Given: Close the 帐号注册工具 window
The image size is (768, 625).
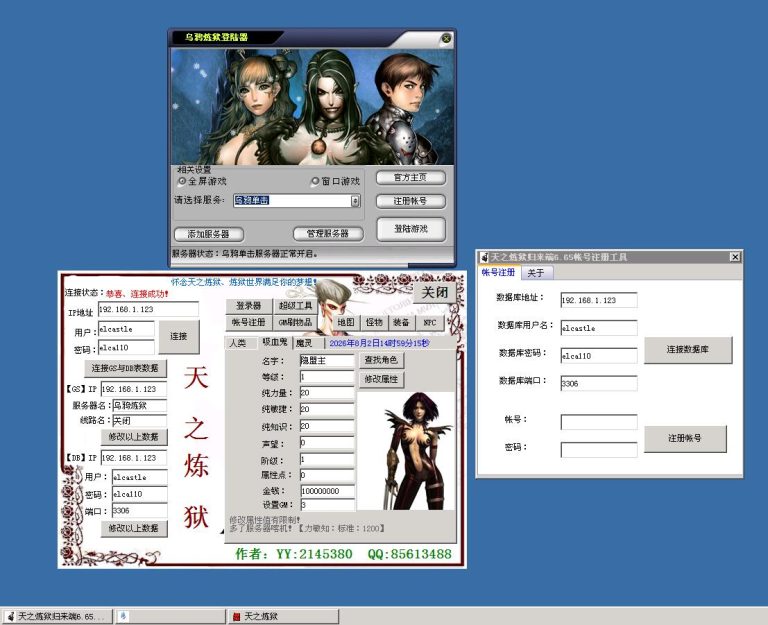Looking at the screenshot, I should 735,257.
